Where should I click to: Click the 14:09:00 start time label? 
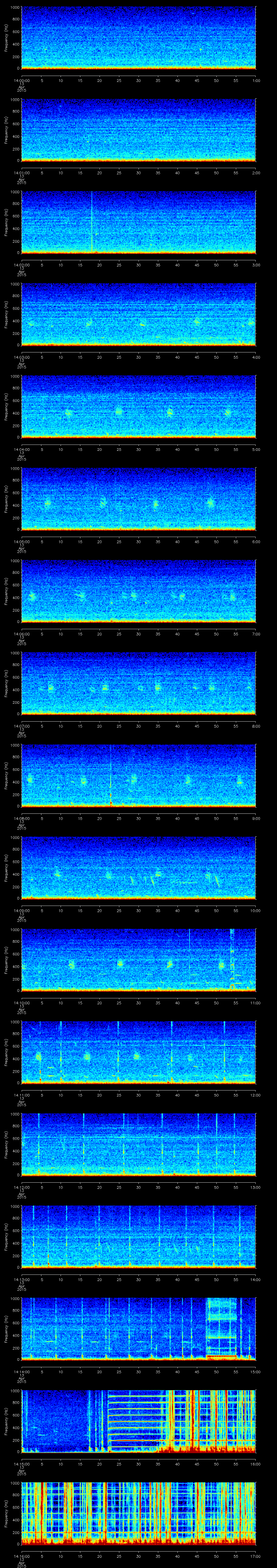point(21,910)
